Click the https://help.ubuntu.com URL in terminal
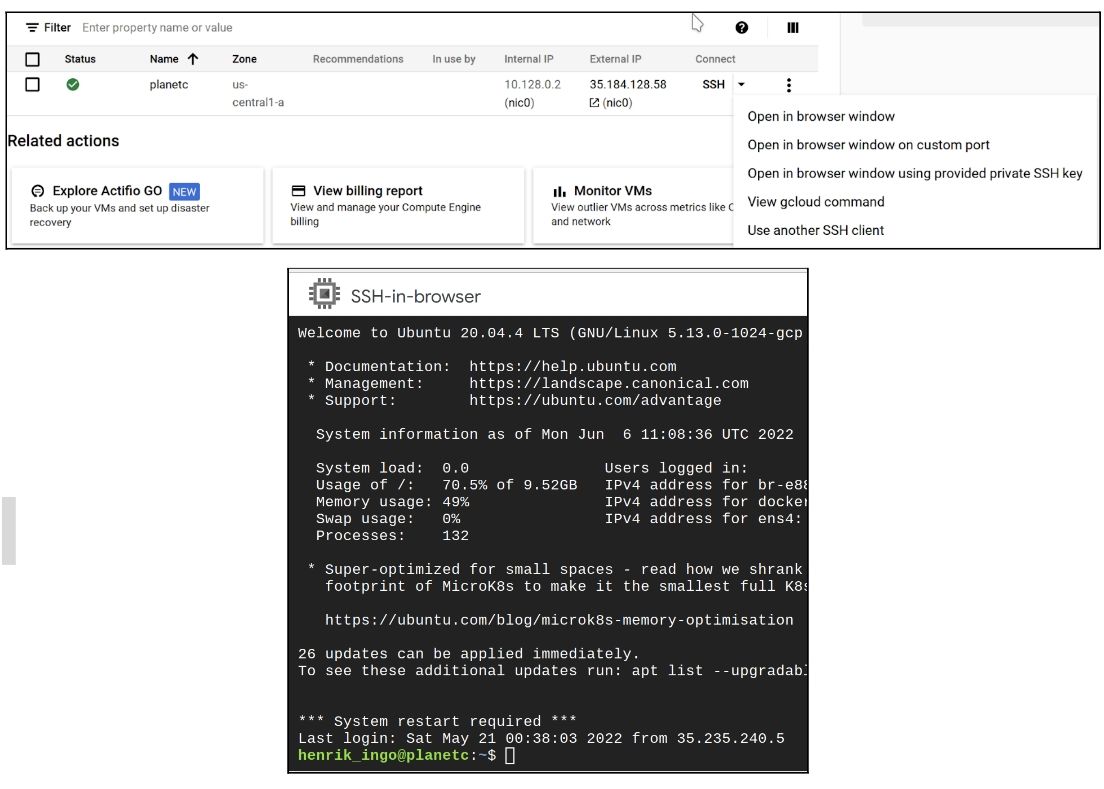This screenshot has height=789, width=1104. [x=572, y=367]
